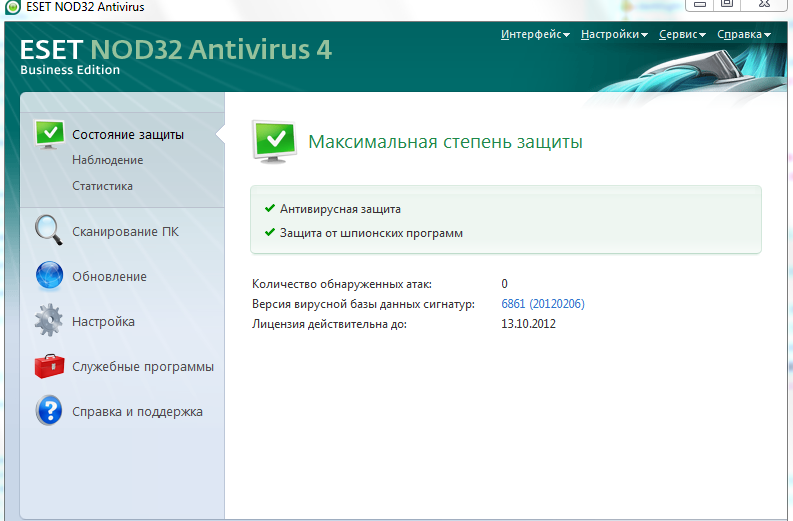Screen dimensions: 793x521
Task: Click the gear settings icon in sidebar
Action: point(49,320)
